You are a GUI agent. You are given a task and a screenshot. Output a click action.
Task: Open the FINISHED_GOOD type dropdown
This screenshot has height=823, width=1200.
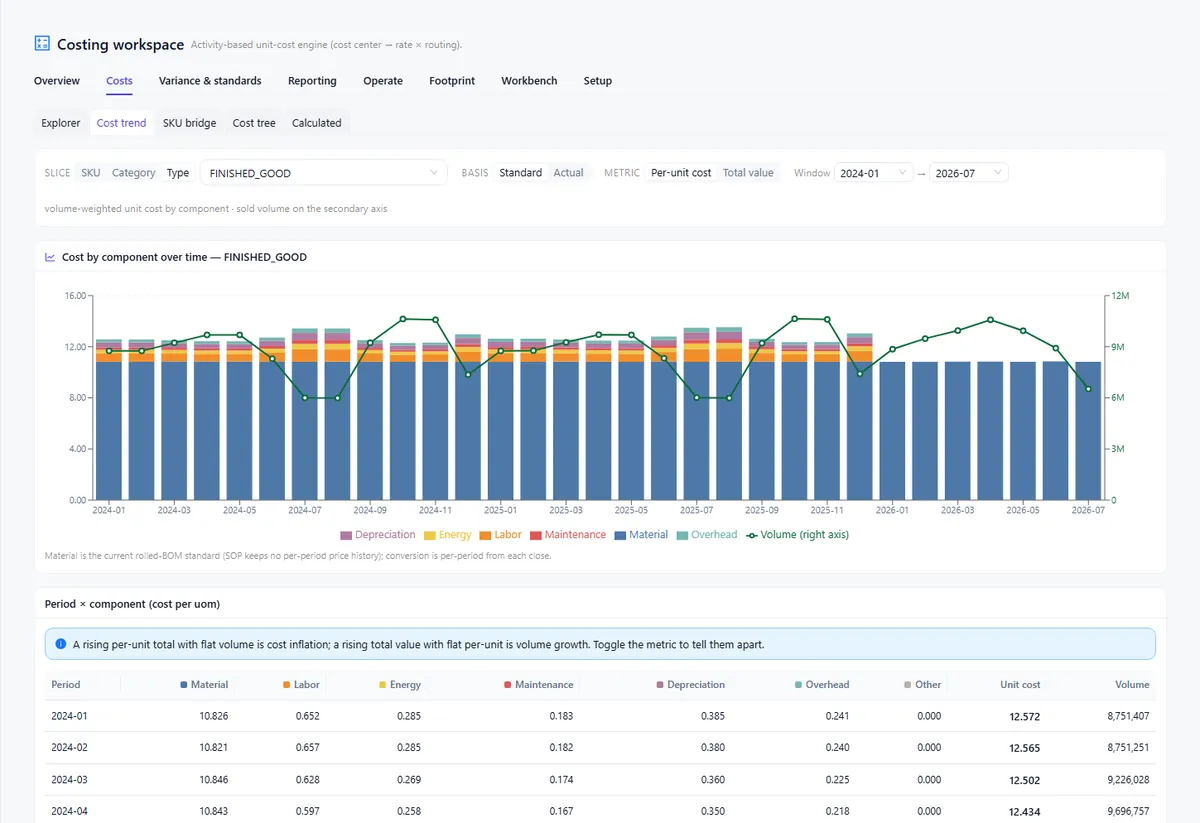coord(324,173)
